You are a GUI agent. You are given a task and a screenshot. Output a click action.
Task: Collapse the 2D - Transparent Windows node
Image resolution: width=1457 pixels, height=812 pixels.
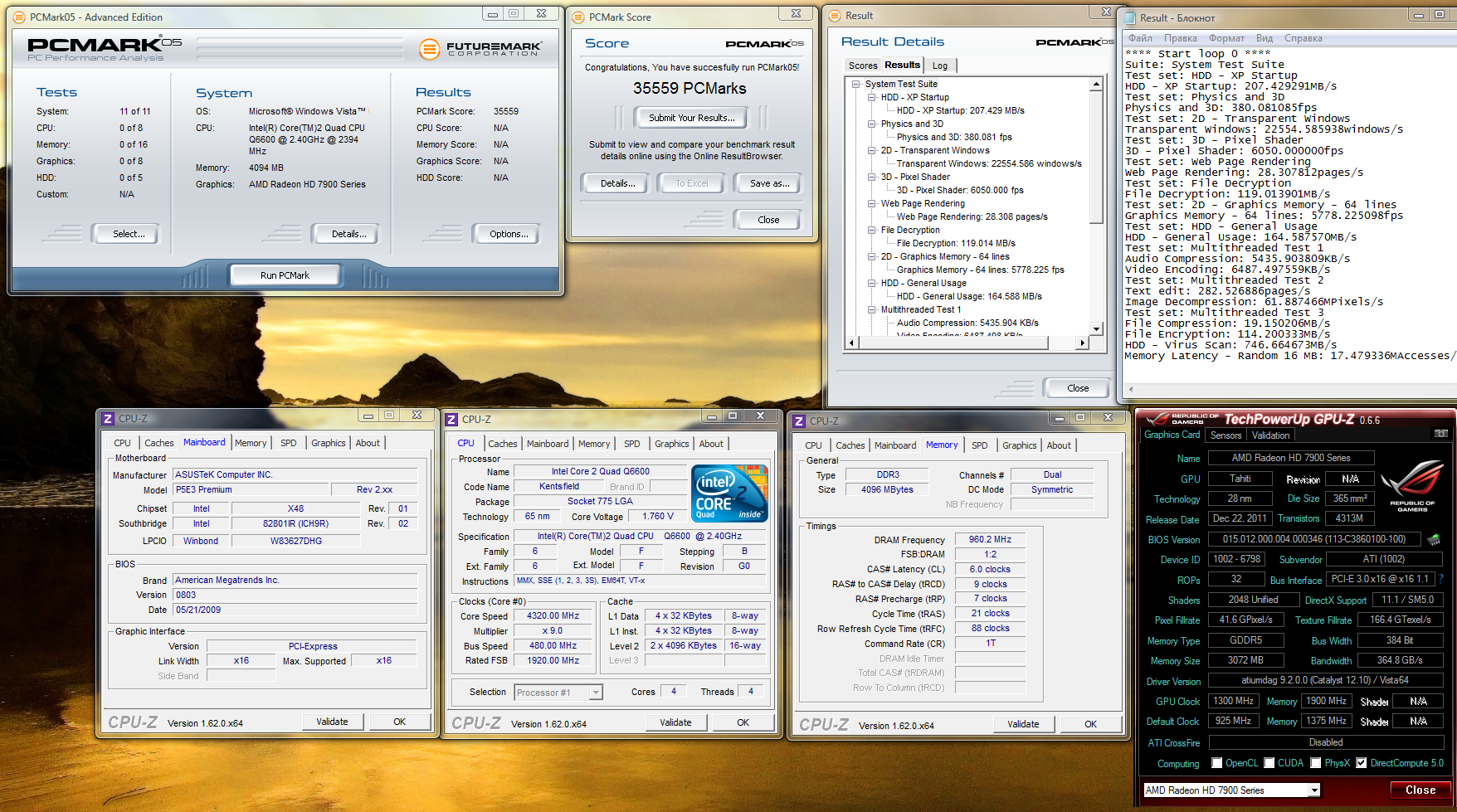(872, 150)
